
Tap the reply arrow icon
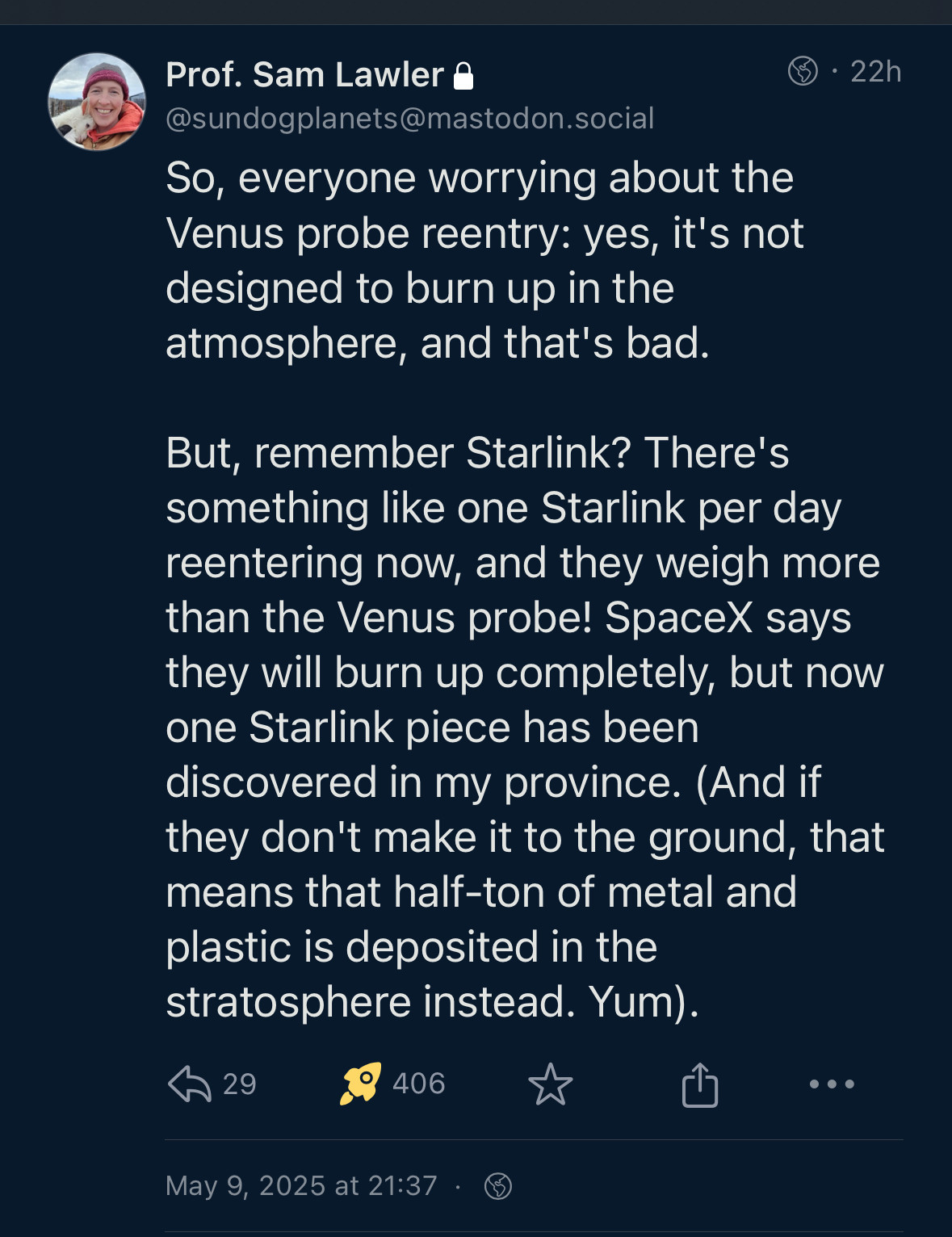tap(189, 1084)
